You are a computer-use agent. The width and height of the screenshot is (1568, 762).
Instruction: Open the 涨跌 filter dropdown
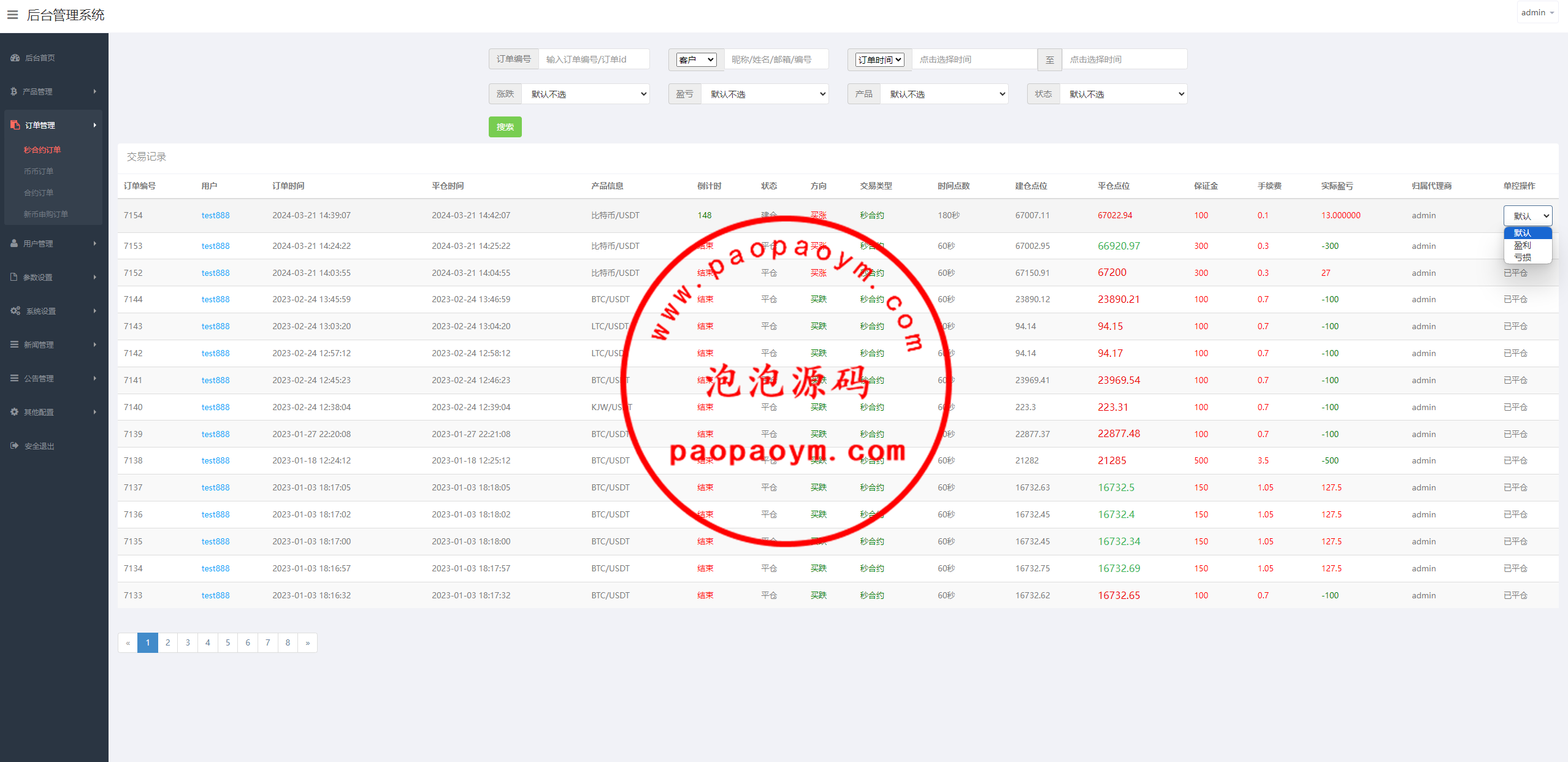(x=586, y=94)
